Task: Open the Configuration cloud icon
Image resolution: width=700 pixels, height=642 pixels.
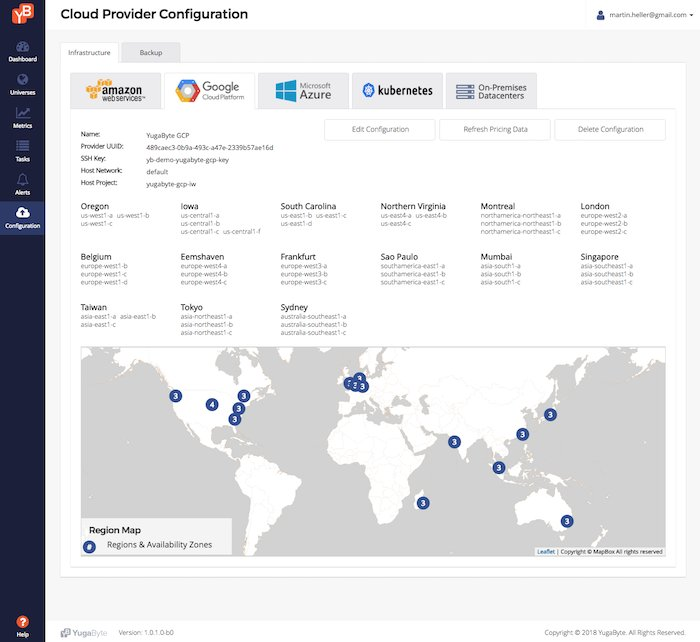Action: (x=22, y=213)
